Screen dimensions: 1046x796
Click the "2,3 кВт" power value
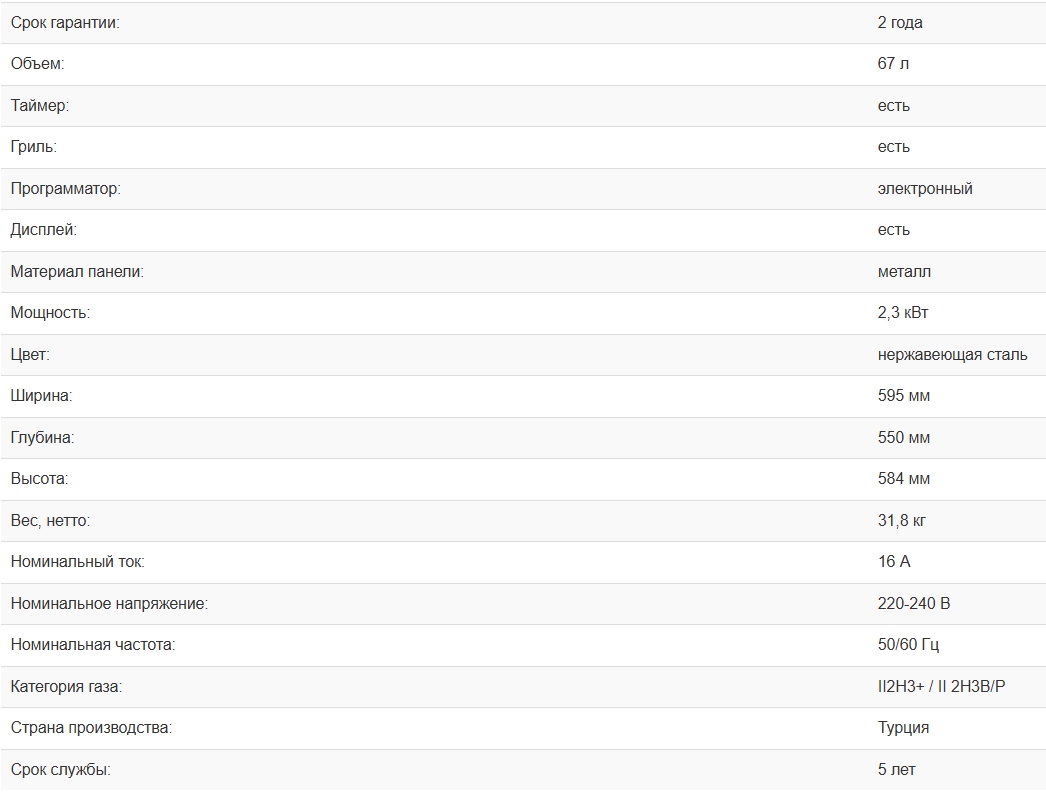903,313
